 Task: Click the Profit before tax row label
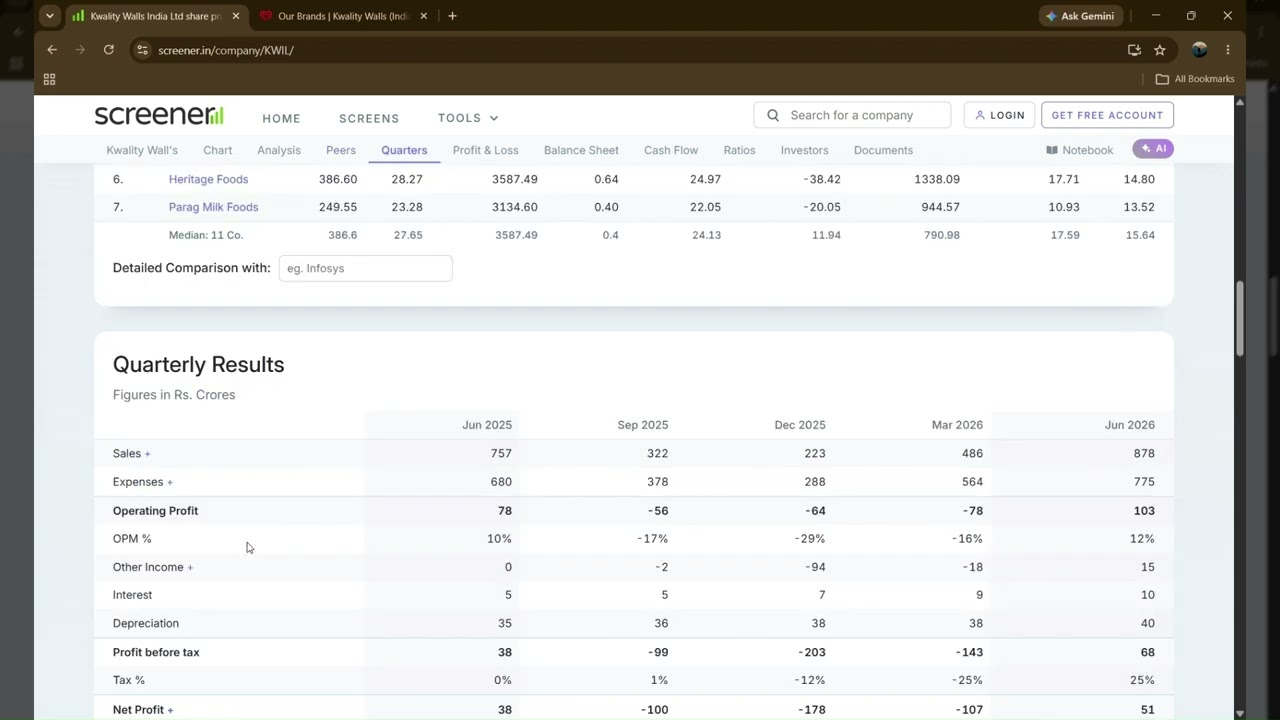point(156,652)
